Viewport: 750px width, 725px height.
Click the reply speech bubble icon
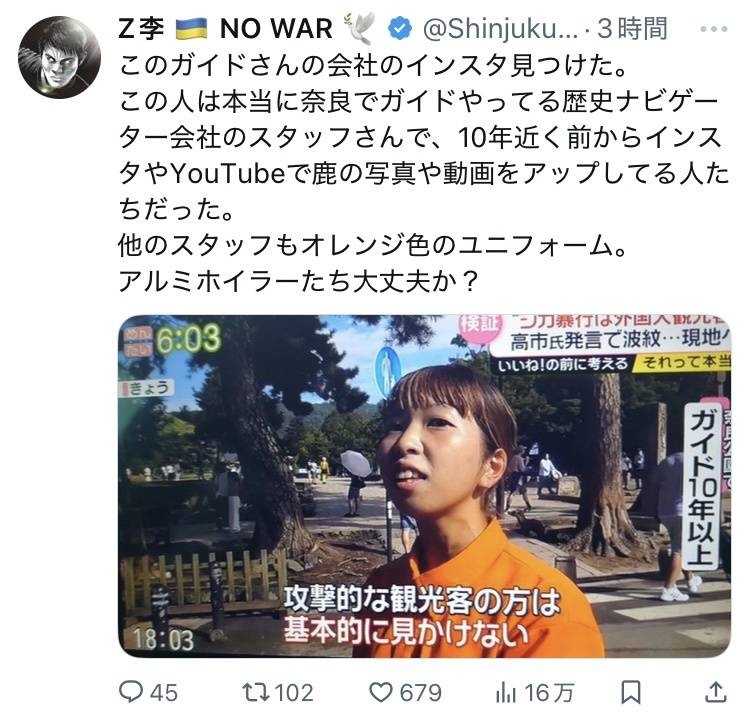click(131, 692)
